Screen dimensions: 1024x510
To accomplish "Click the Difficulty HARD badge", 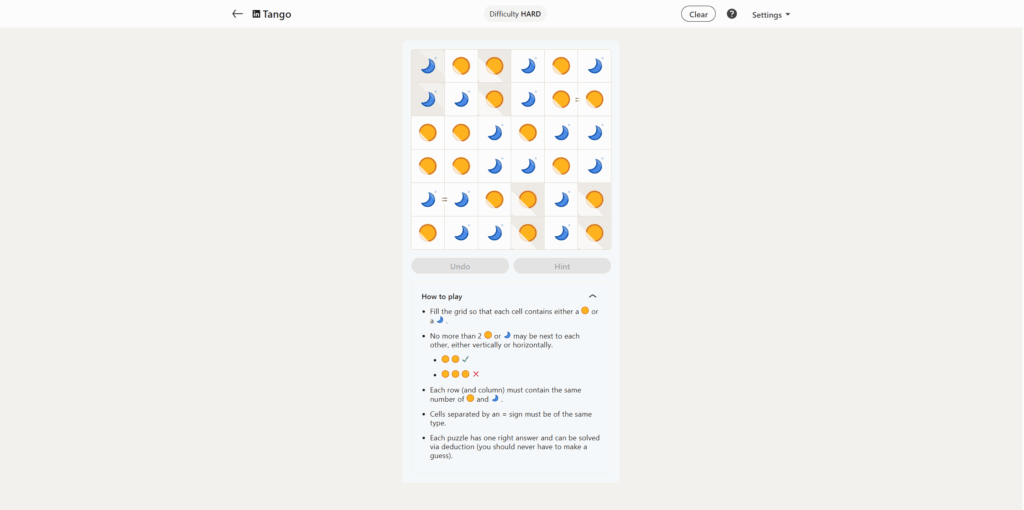I will [515, 14].
